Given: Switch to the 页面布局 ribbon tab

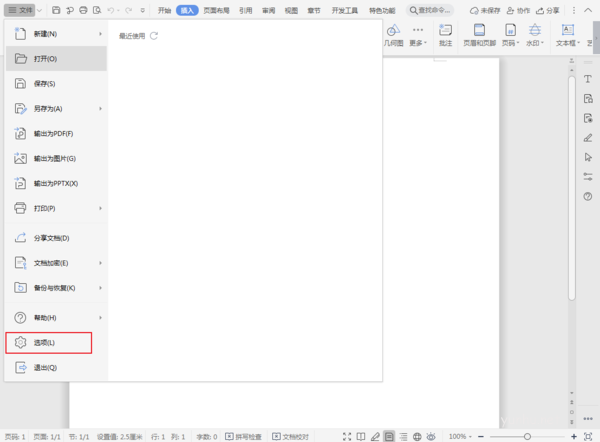Looking at the screenshot, I should [x=217, y=10].
